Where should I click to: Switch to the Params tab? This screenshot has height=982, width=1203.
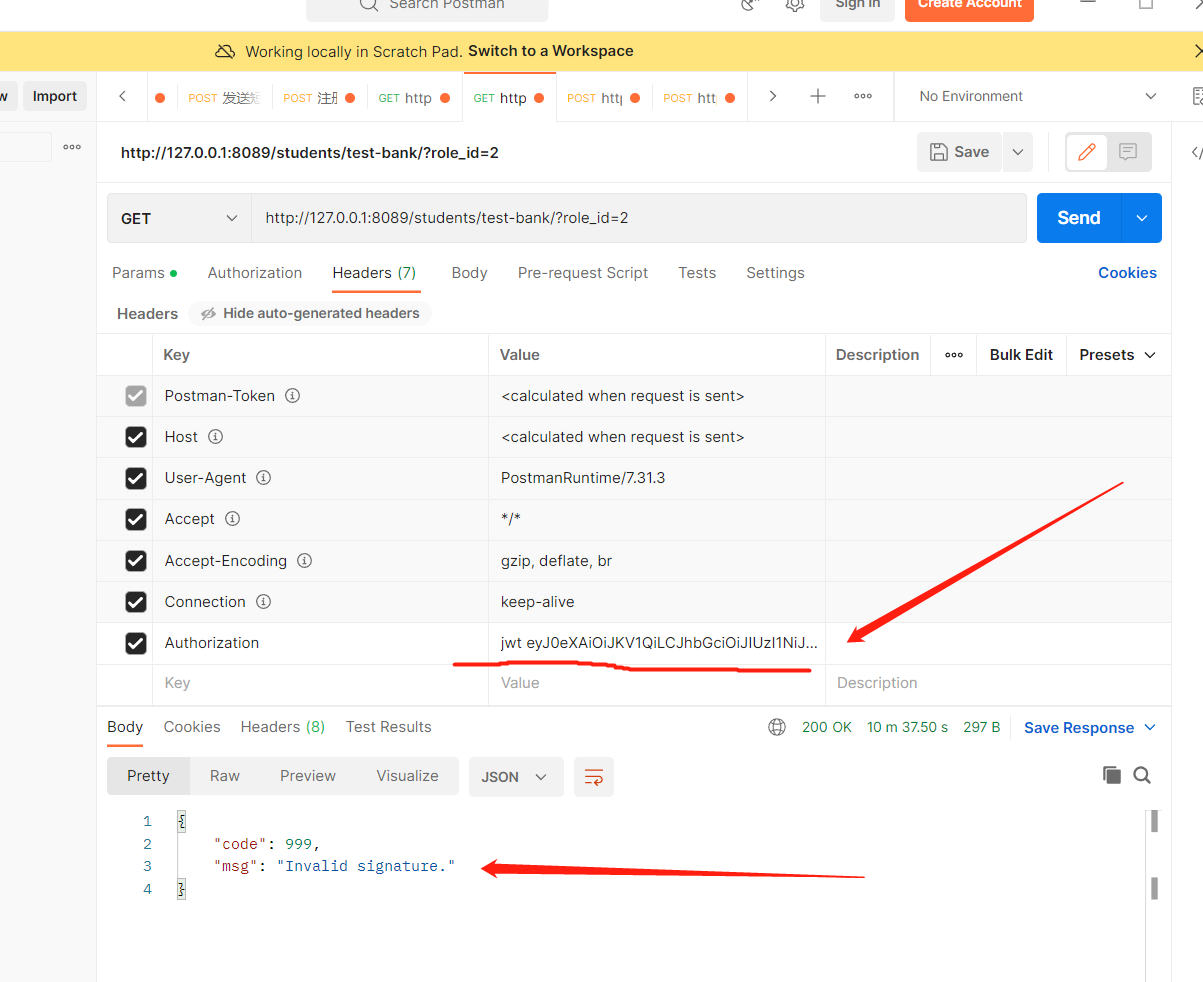pos(144,273)
